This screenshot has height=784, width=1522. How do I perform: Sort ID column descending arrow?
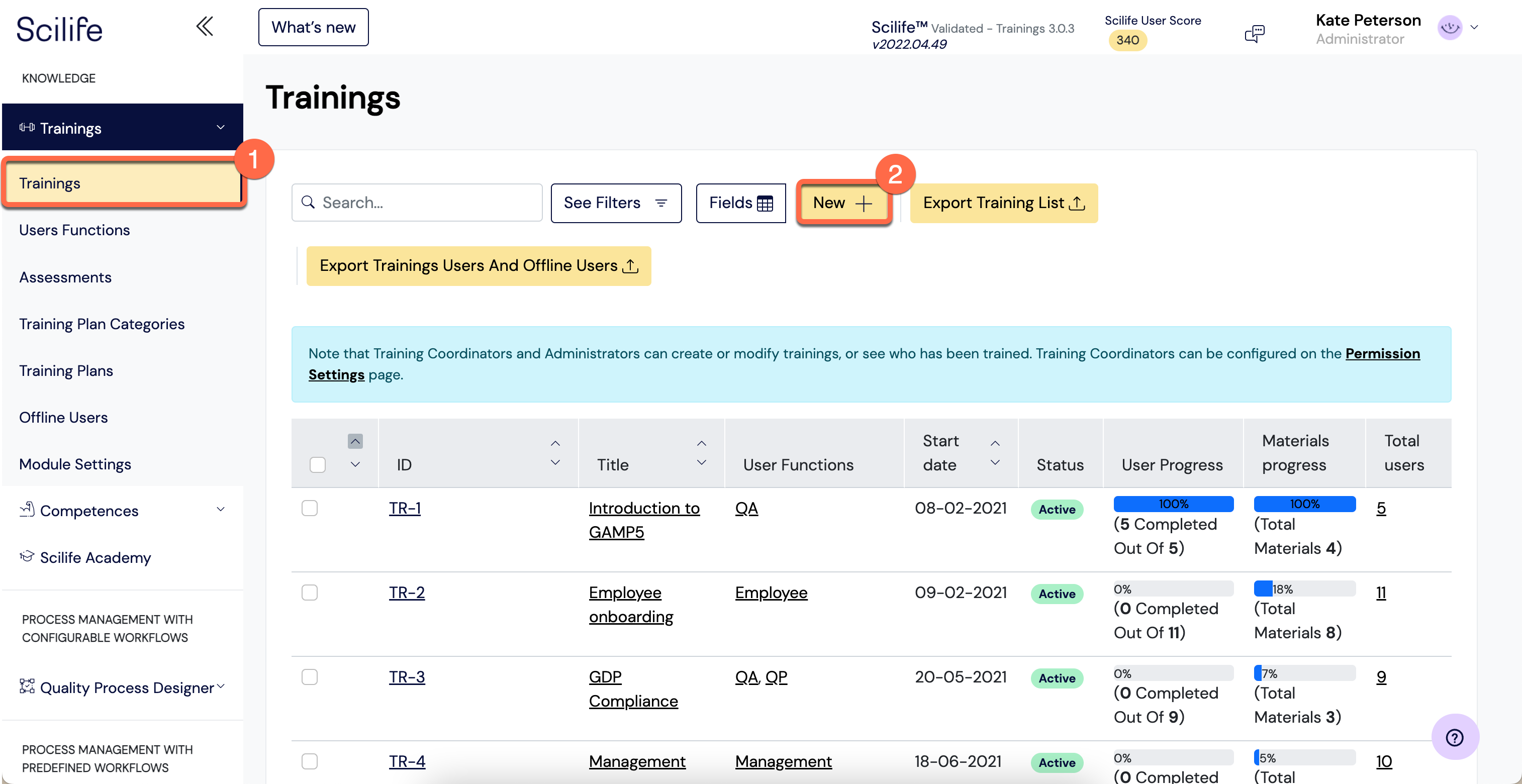555,462
